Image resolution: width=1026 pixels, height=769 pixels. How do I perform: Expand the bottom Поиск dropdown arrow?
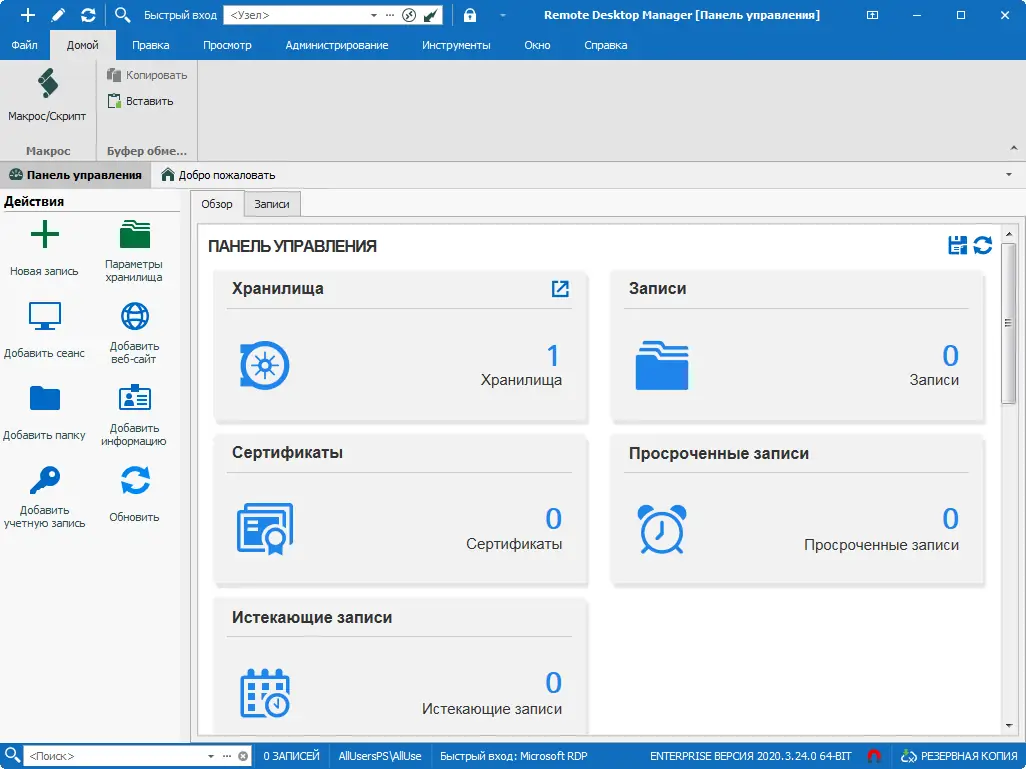click(211, 756)
